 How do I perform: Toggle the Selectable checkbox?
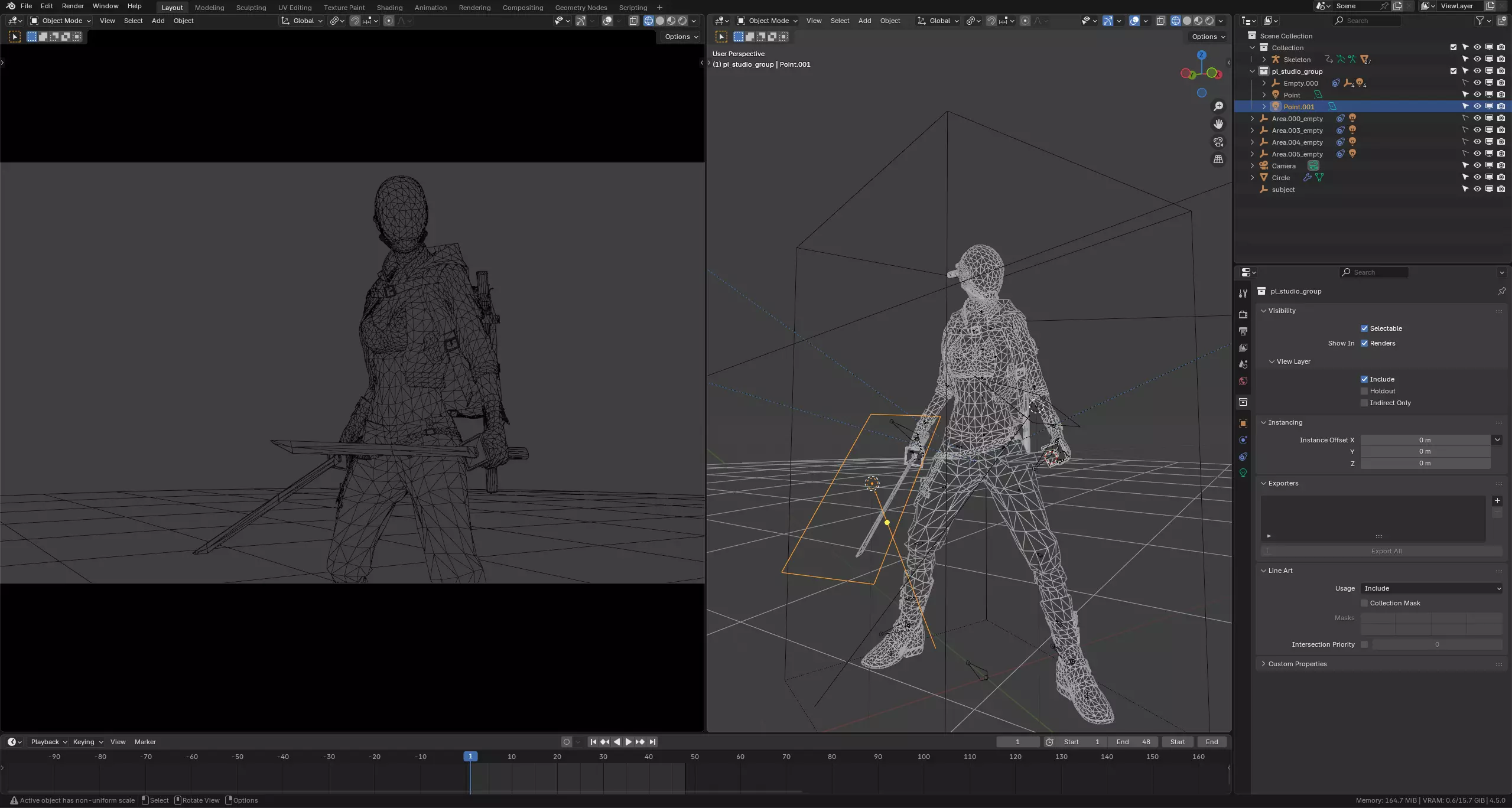click(x=1364, y=328)
